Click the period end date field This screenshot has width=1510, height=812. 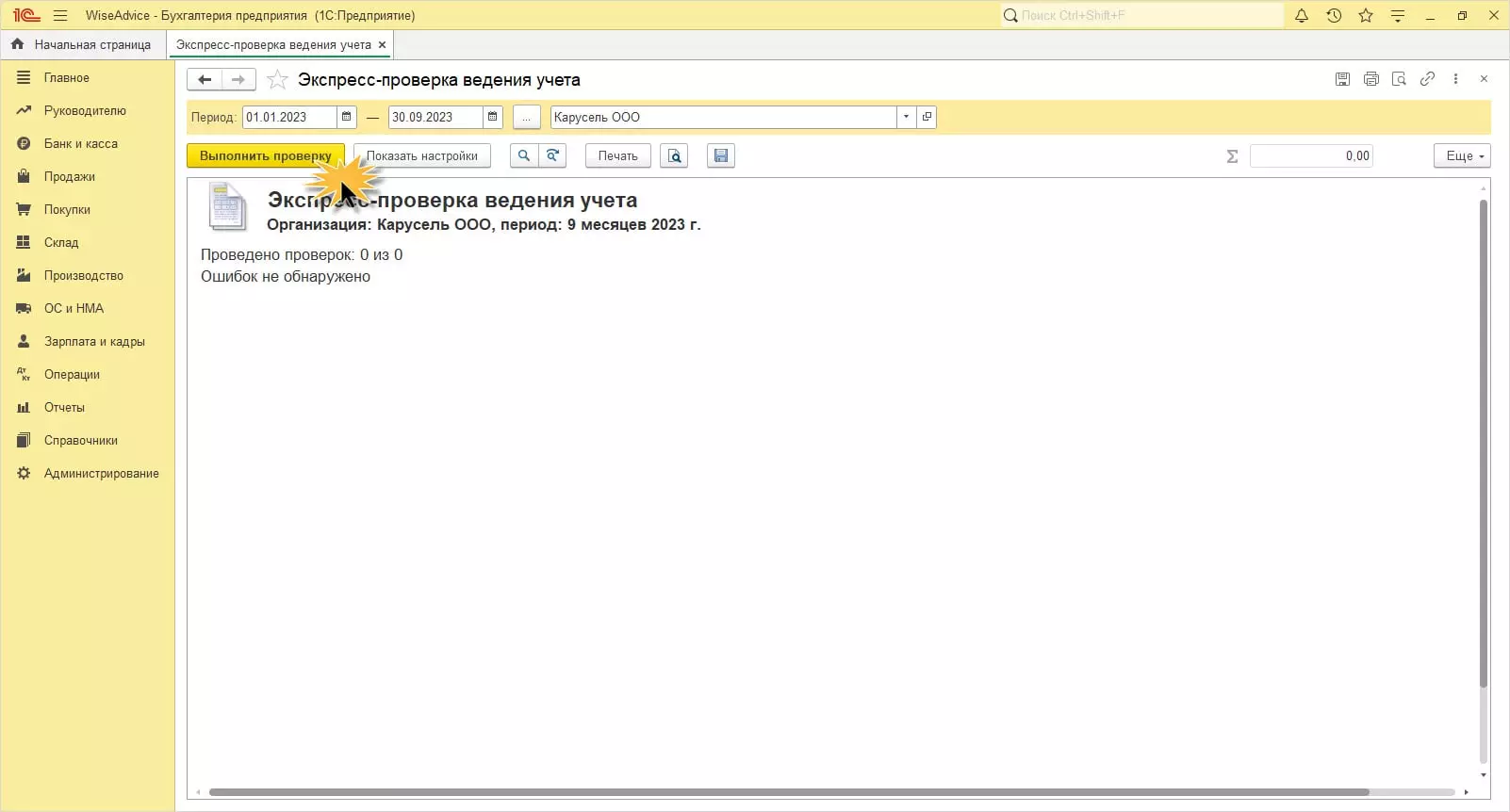pos(435,117)
